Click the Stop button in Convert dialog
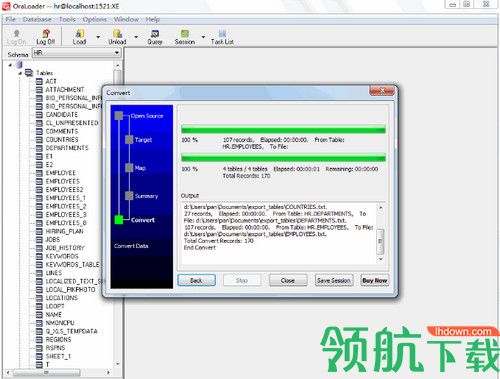500x379 pixels. pyautogui.click(x=242, y=280)
